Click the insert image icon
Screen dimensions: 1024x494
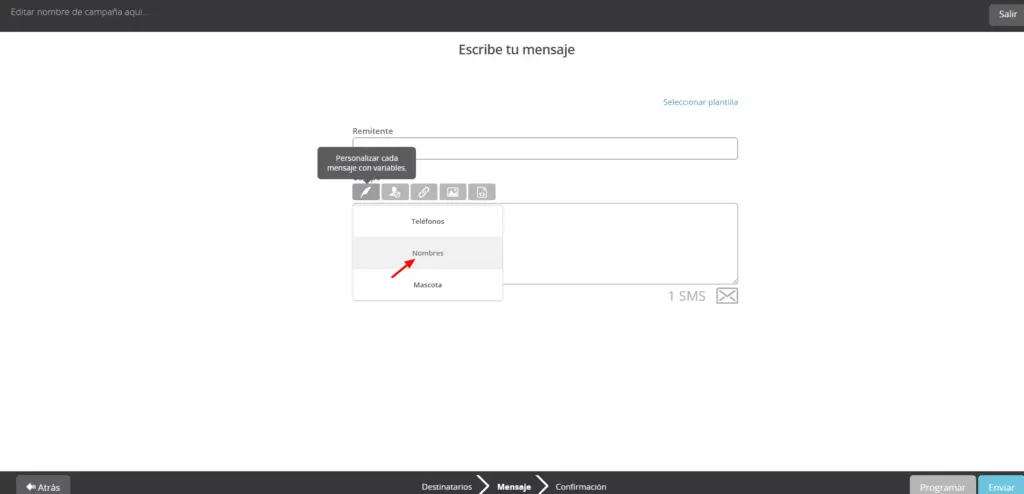(453, 192)
